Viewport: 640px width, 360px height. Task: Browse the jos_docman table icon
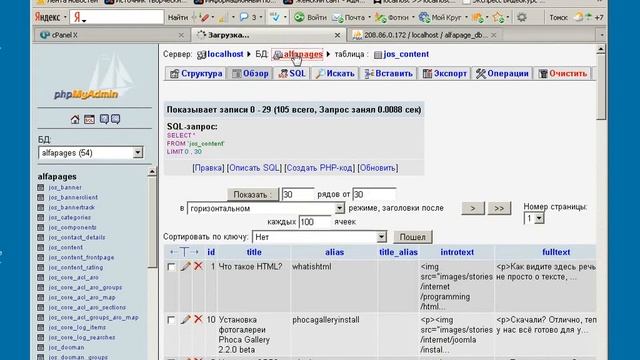41,347
